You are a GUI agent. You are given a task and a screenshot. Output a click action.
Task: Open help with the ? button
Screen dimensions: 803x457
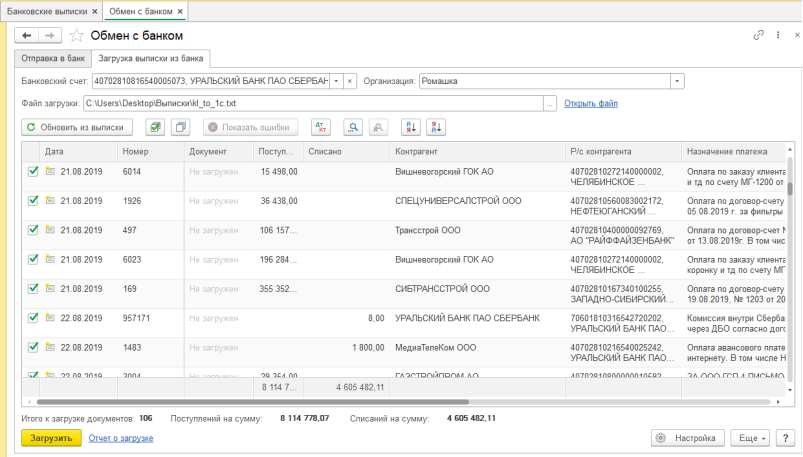[786, 438]
